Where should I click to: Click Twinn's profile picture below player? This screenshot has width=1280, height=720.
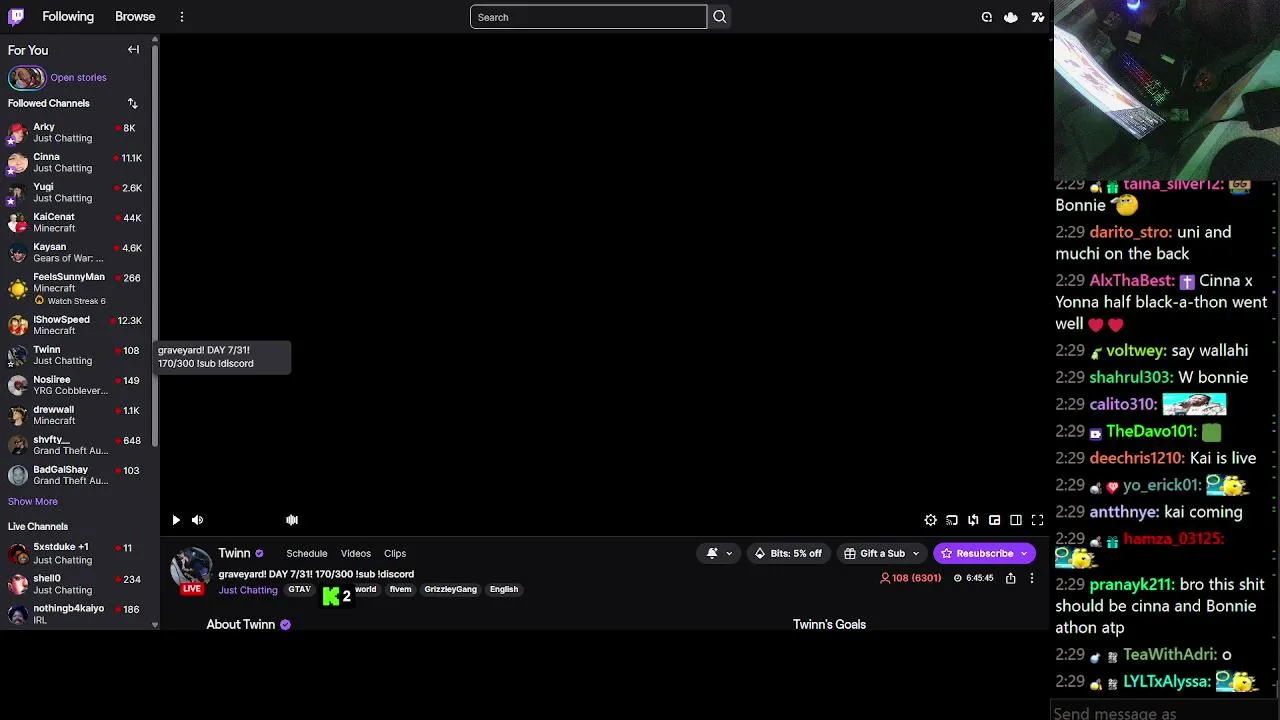click(x=190, y=568)
